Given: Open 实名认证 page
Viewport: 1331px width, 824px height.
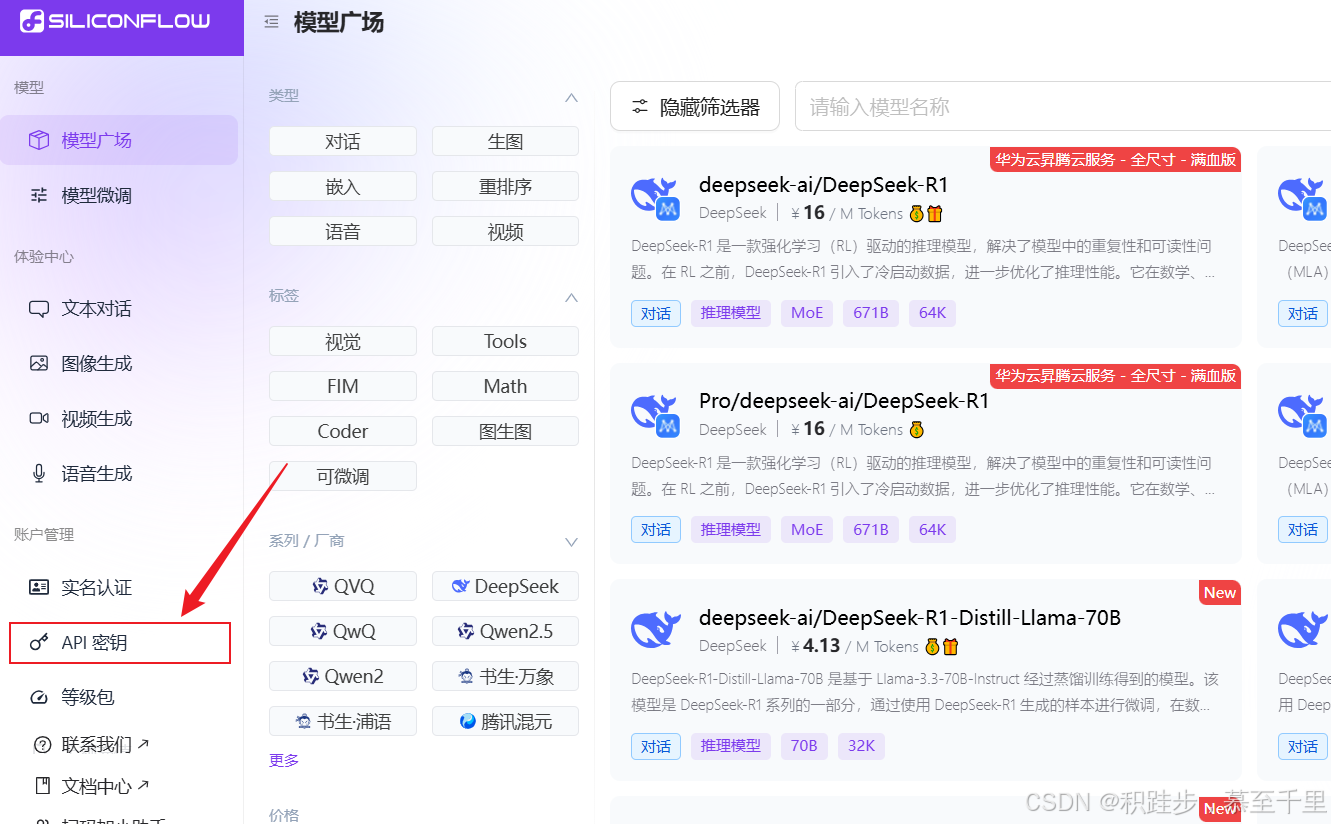Looking at the screenshot, I should tap(120, 587).
